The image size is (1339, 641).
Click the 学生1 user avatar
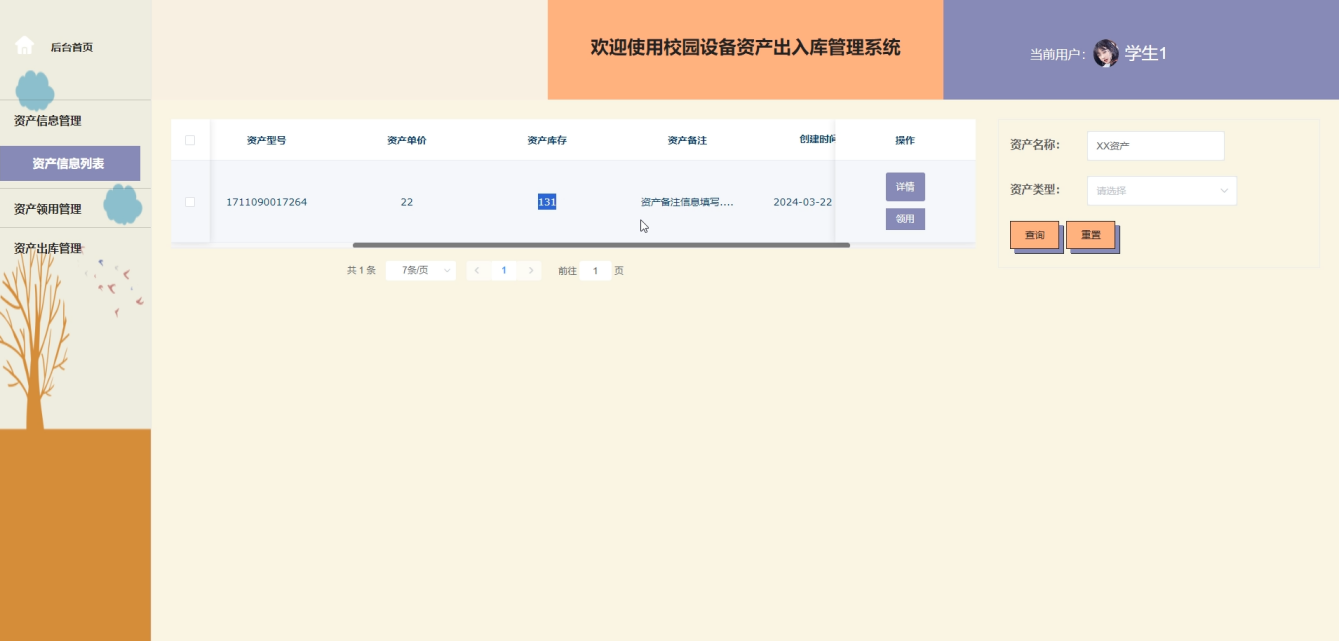click(1106, 53)
